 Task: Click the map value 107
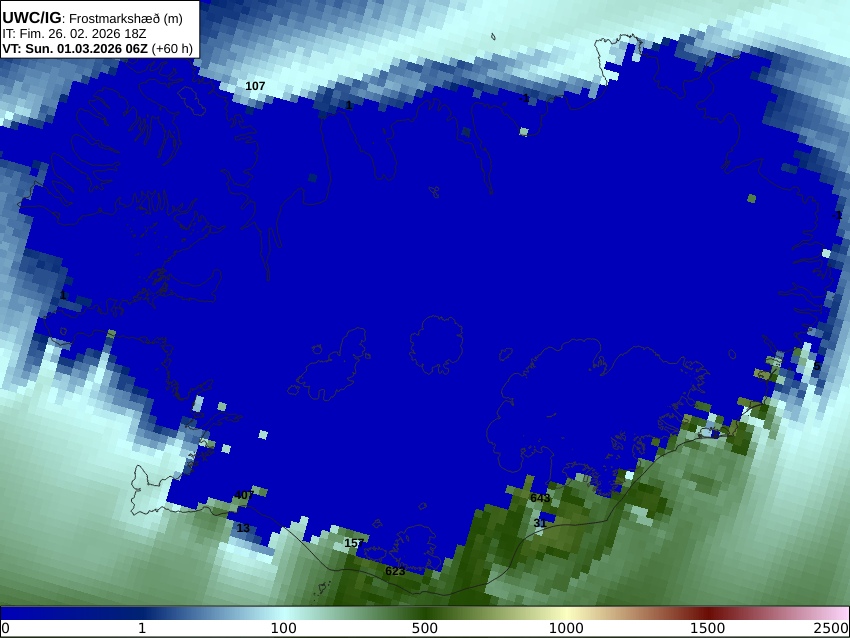point(255,86)
